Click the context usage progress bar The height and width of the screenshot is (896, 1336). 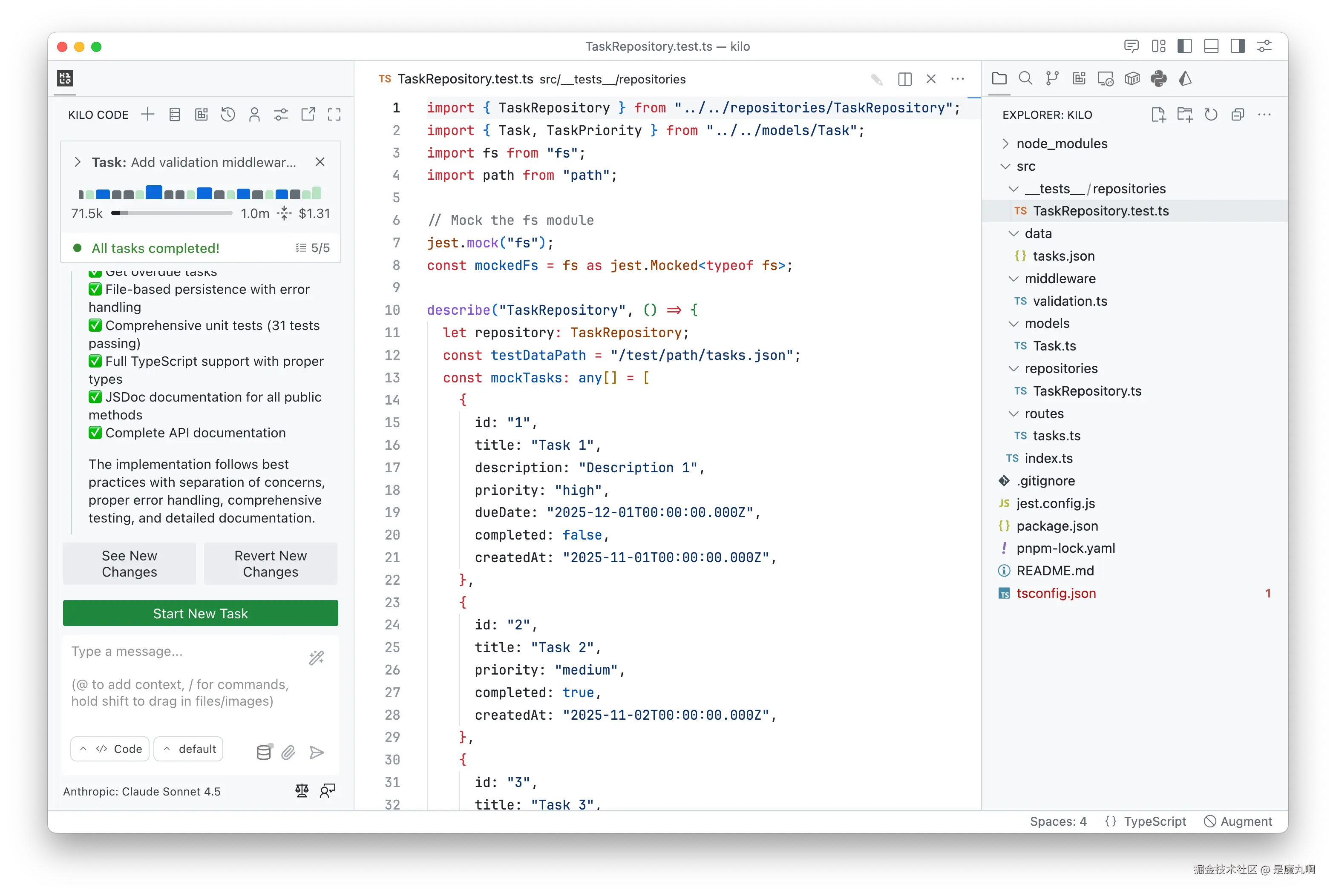172,213
